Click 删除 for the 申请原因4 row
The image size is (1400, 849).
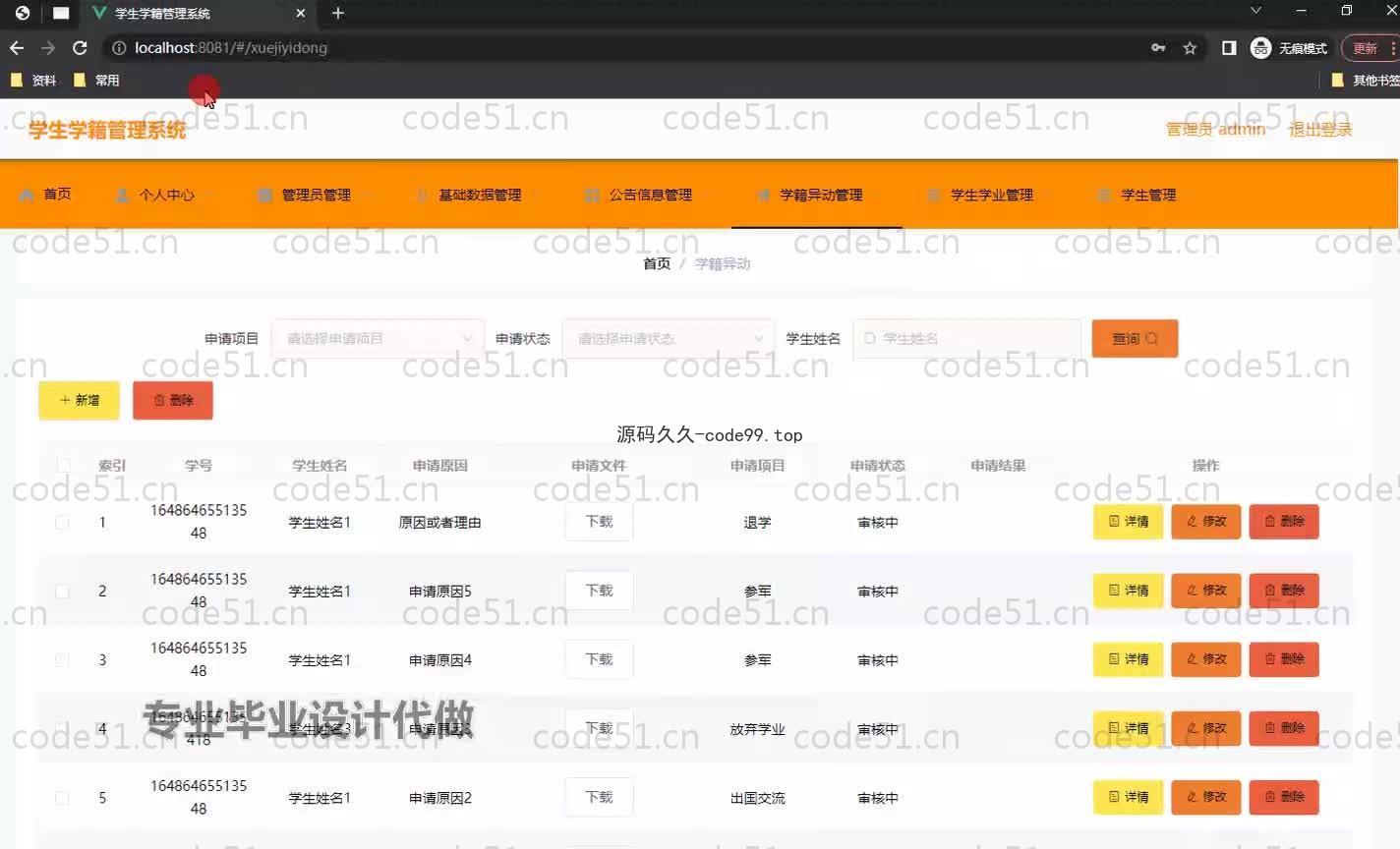click(1284, 659)
